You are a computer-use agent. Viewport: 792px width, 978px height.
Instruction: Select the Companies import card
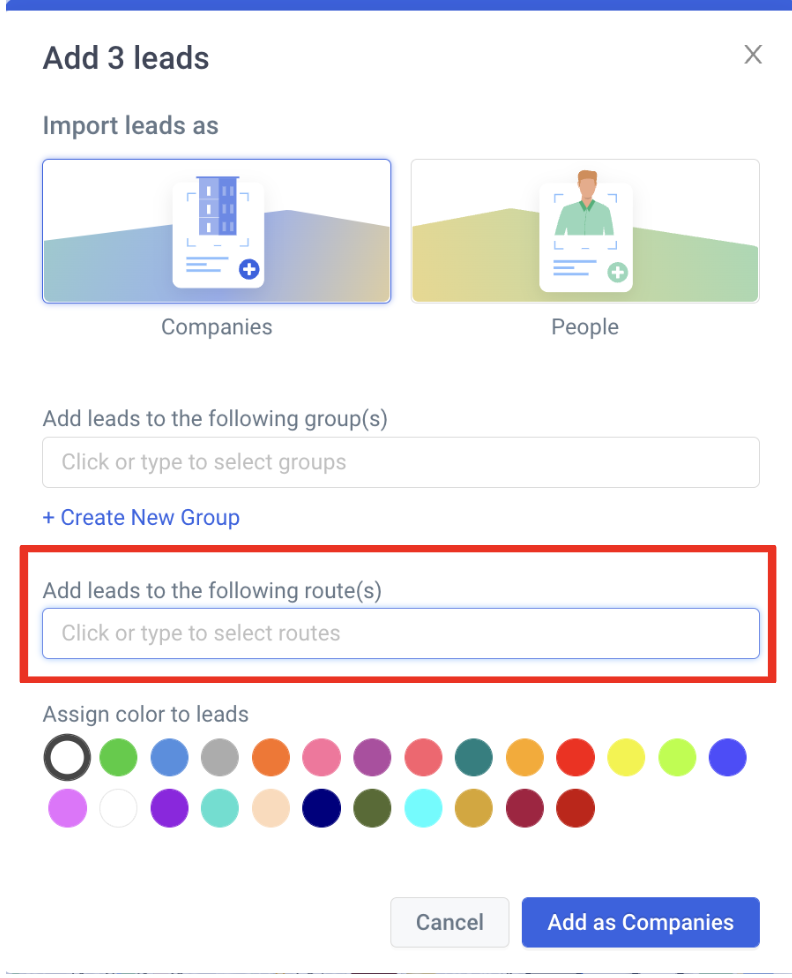(x=216, y=231)
